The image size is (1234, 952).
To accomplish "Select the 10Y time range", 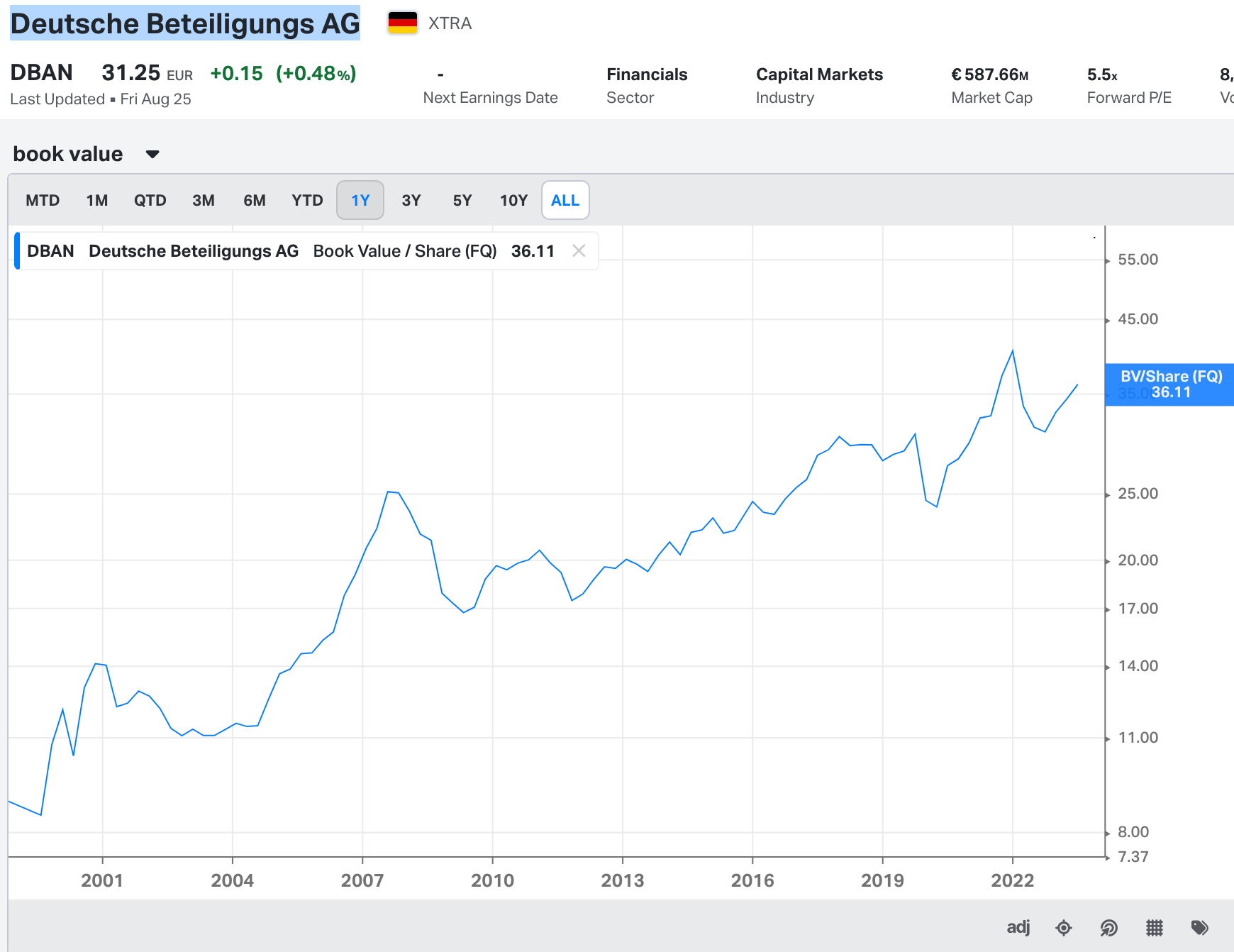I will (514, 200).
